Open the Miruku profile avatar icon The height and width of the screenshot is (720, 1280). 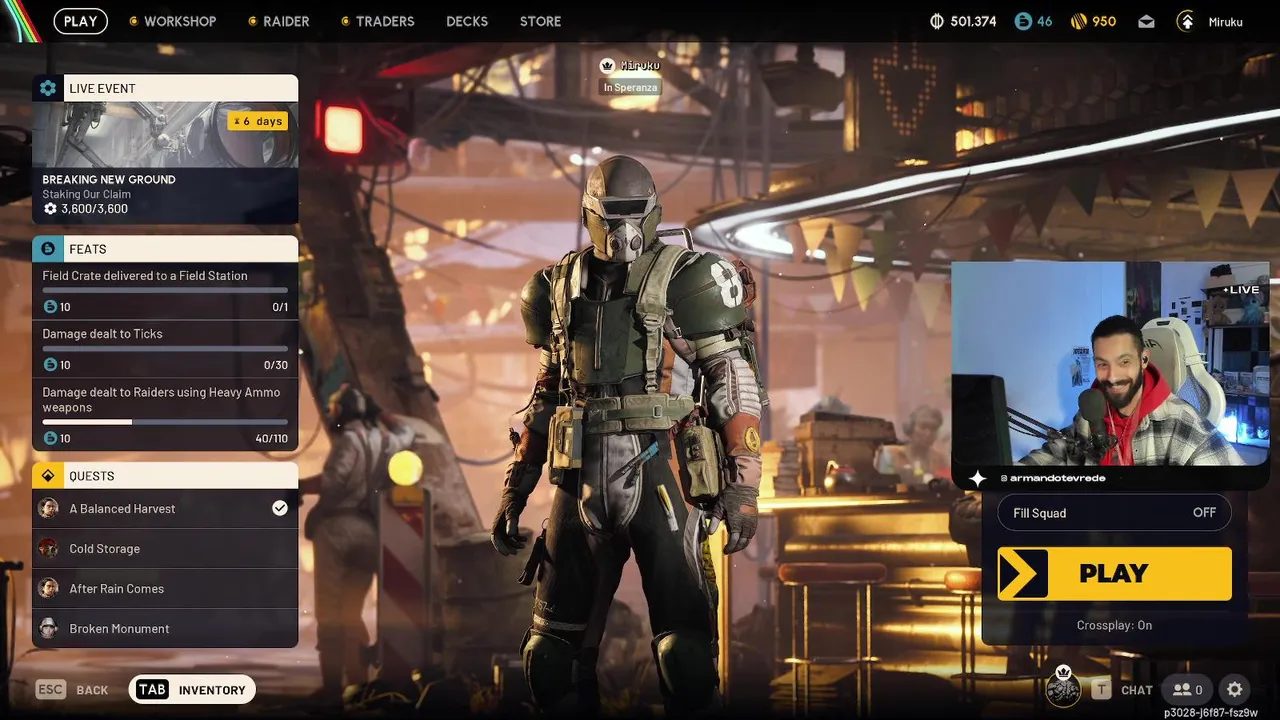coord(1185,21)
